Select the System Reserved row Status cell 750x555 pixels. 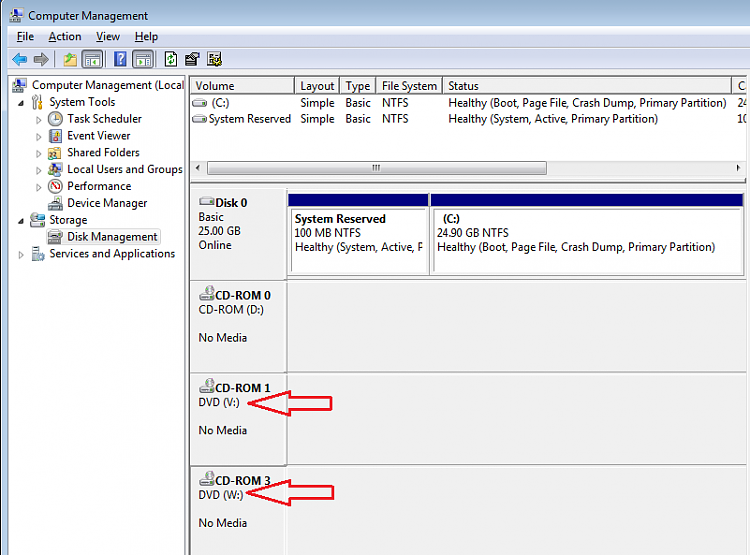tap(553, 119)
